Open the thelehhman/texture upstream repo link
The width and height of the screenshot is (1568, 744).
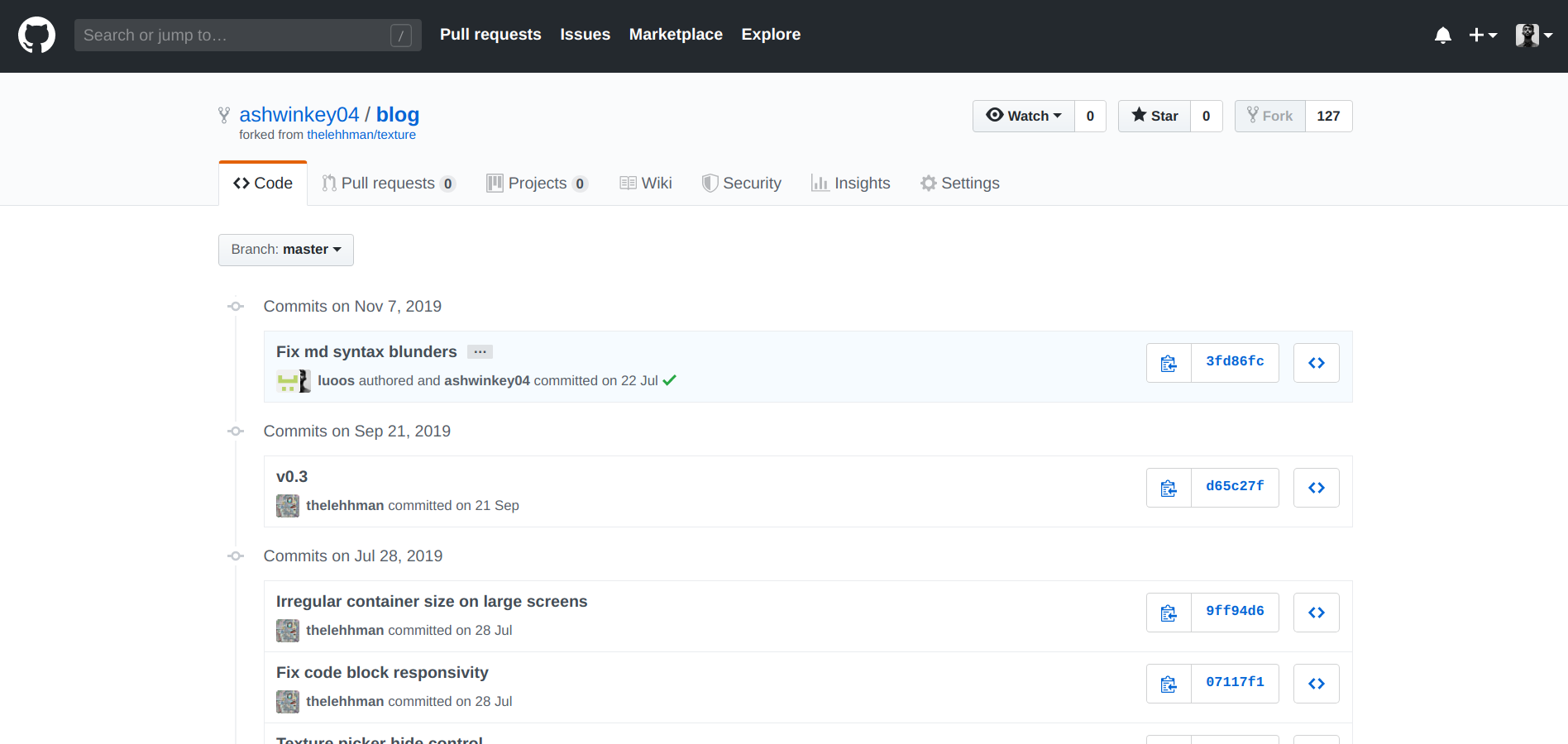coord(361,135)
